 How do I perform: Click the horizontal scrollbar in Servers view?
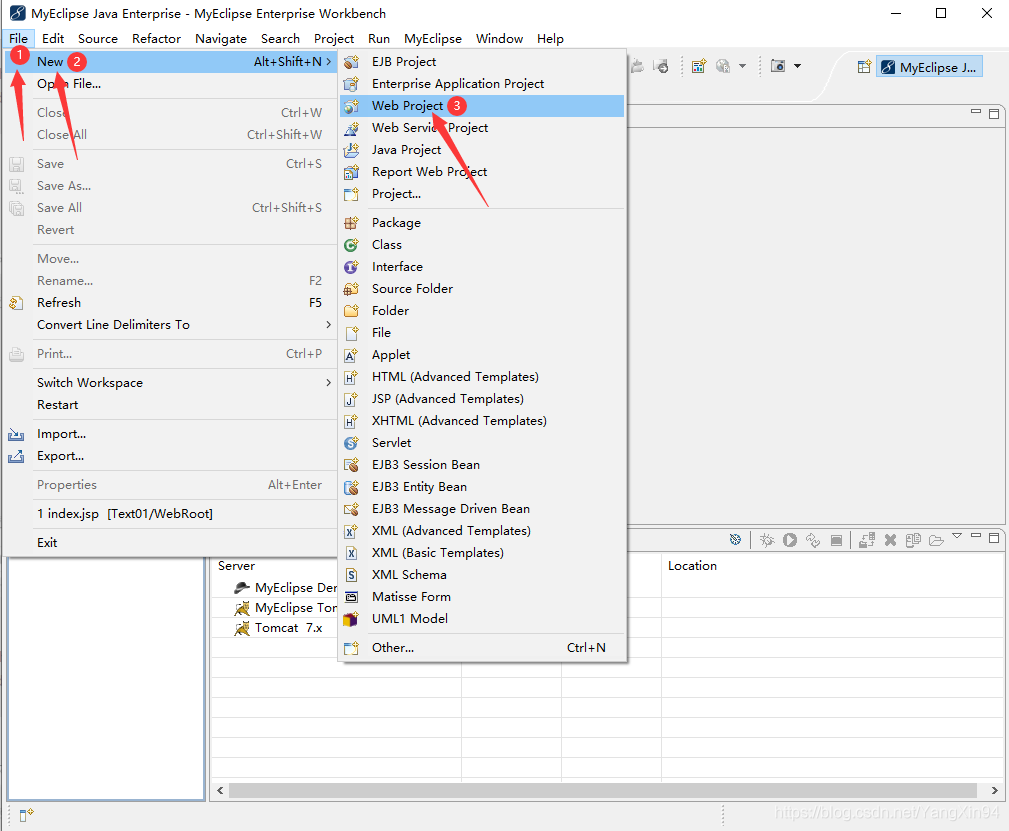pos(603,790)
